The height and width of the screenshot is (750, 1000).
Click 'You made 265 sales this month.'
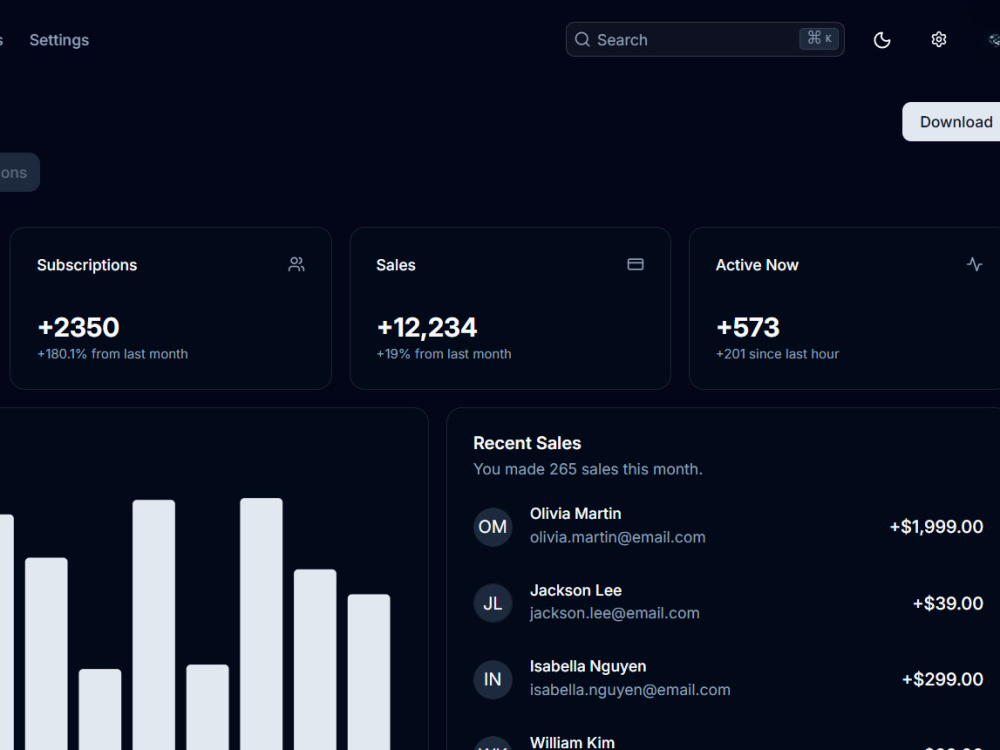click(x=587, y=469)
